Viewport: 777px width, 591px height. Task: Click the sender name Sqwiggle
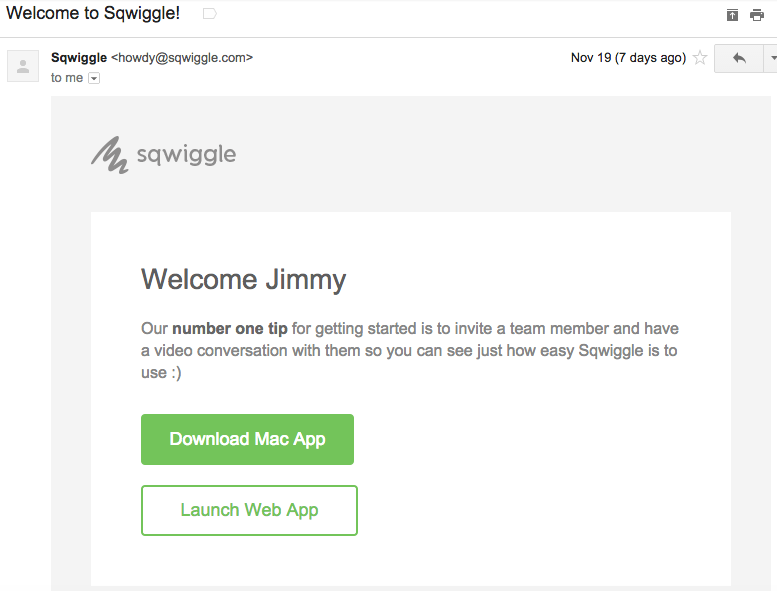(79, 57)
